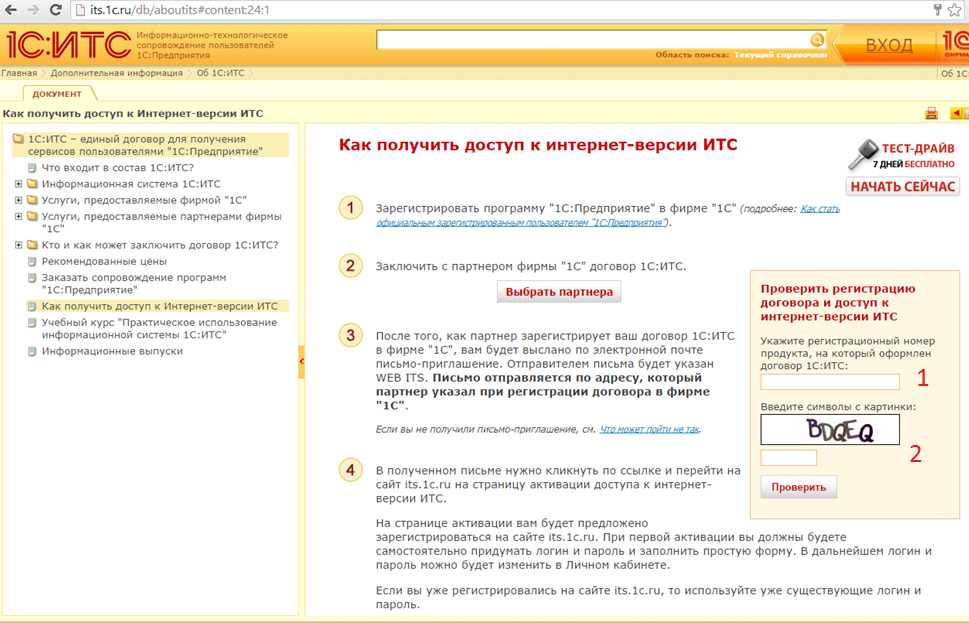Image resolution: width=969 pixels, height=623 pixels.
Task: Expand the 'Информационная система 1С:ИТС' folder
Action: [19, 184]
